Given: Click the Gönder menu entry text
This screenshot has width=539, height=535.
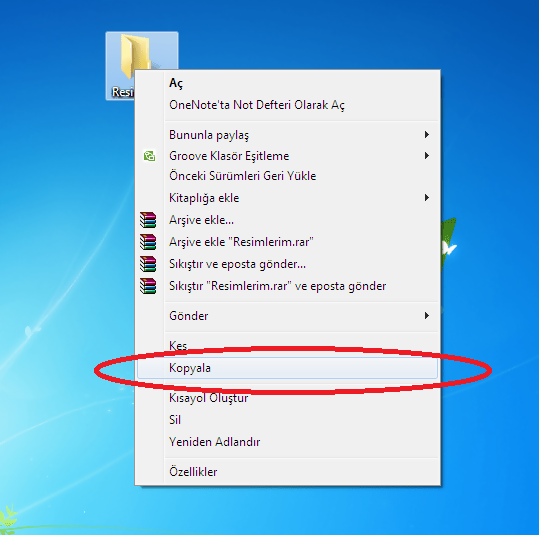Looking at the screenshot, I should [x=189, y=316].
